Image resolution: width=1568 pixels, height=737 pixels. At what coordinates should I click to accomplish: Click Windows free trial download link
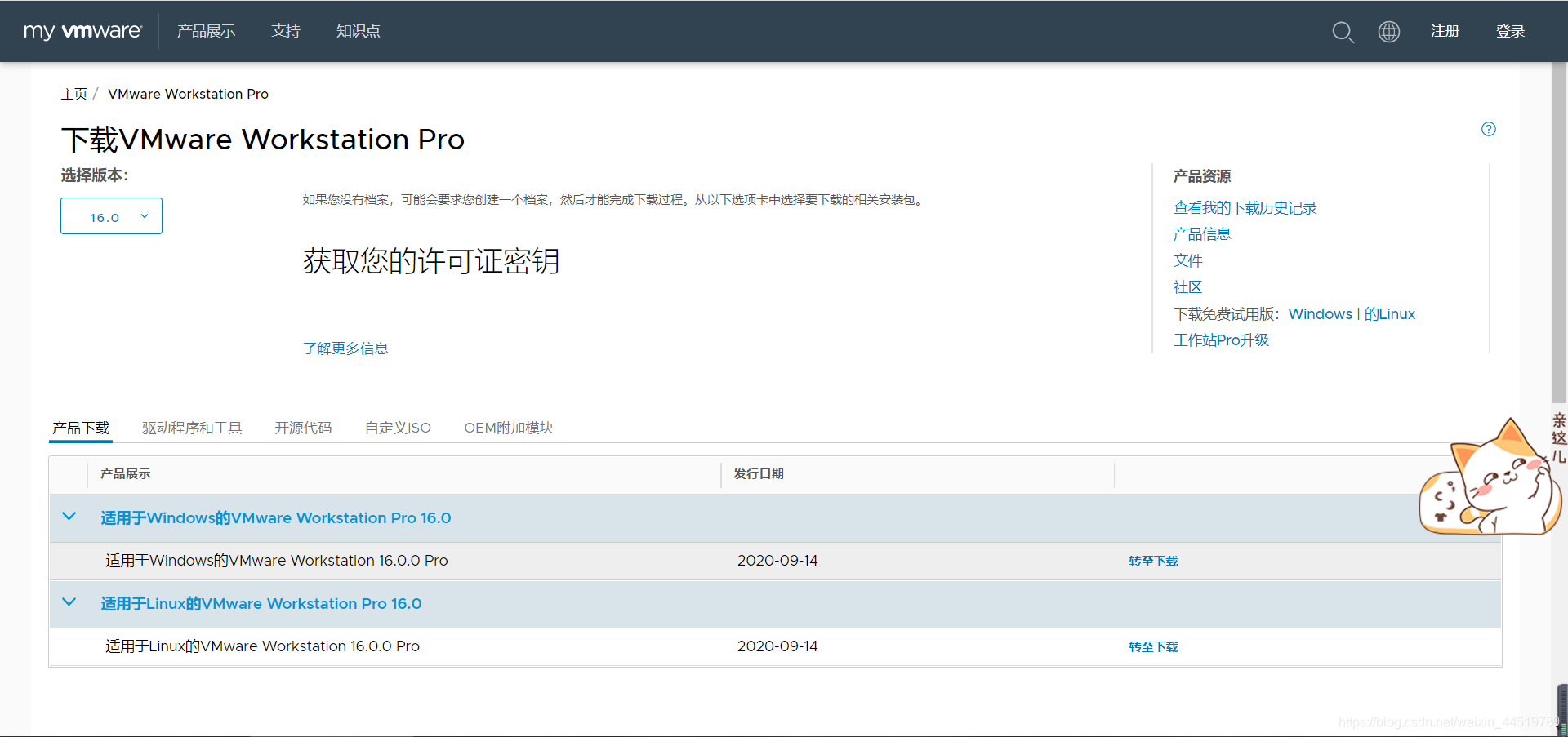point(1320,314)
